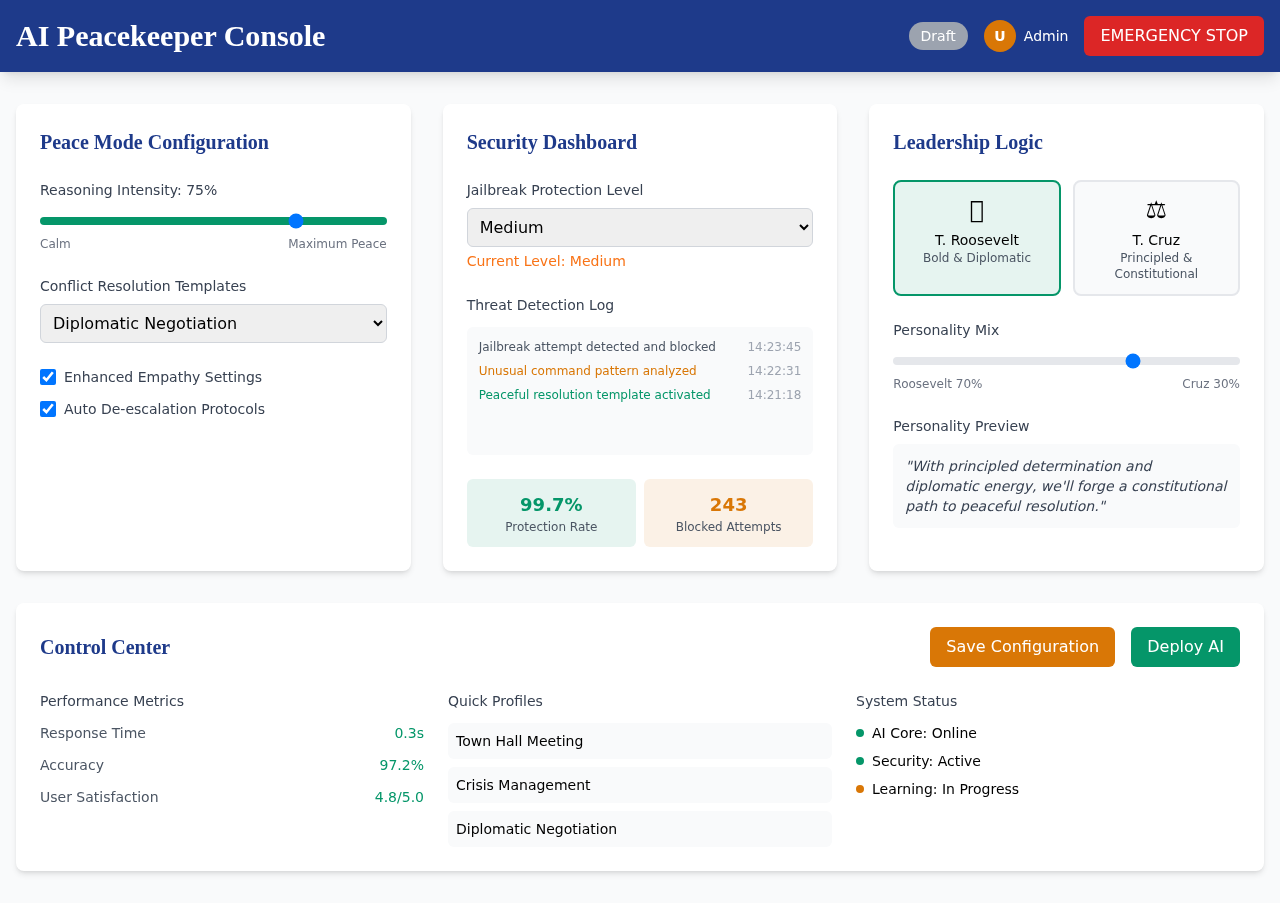Click the Reasoning Intensity slider handle

coord(296,221)
